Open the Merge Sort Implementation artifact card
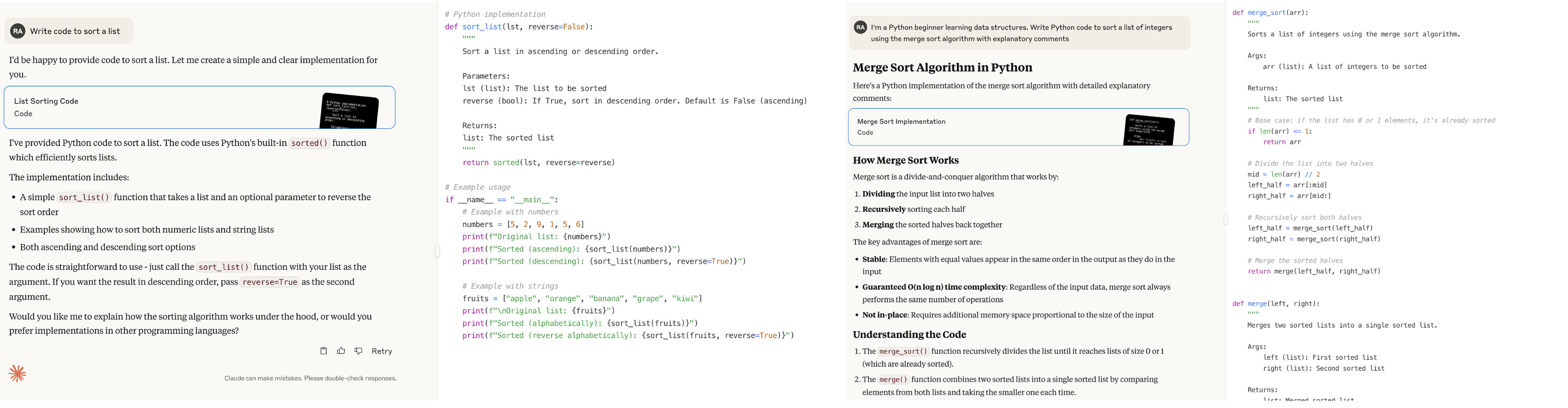This screenshot has height=408, width=1568. click(x=1018, y=127)
